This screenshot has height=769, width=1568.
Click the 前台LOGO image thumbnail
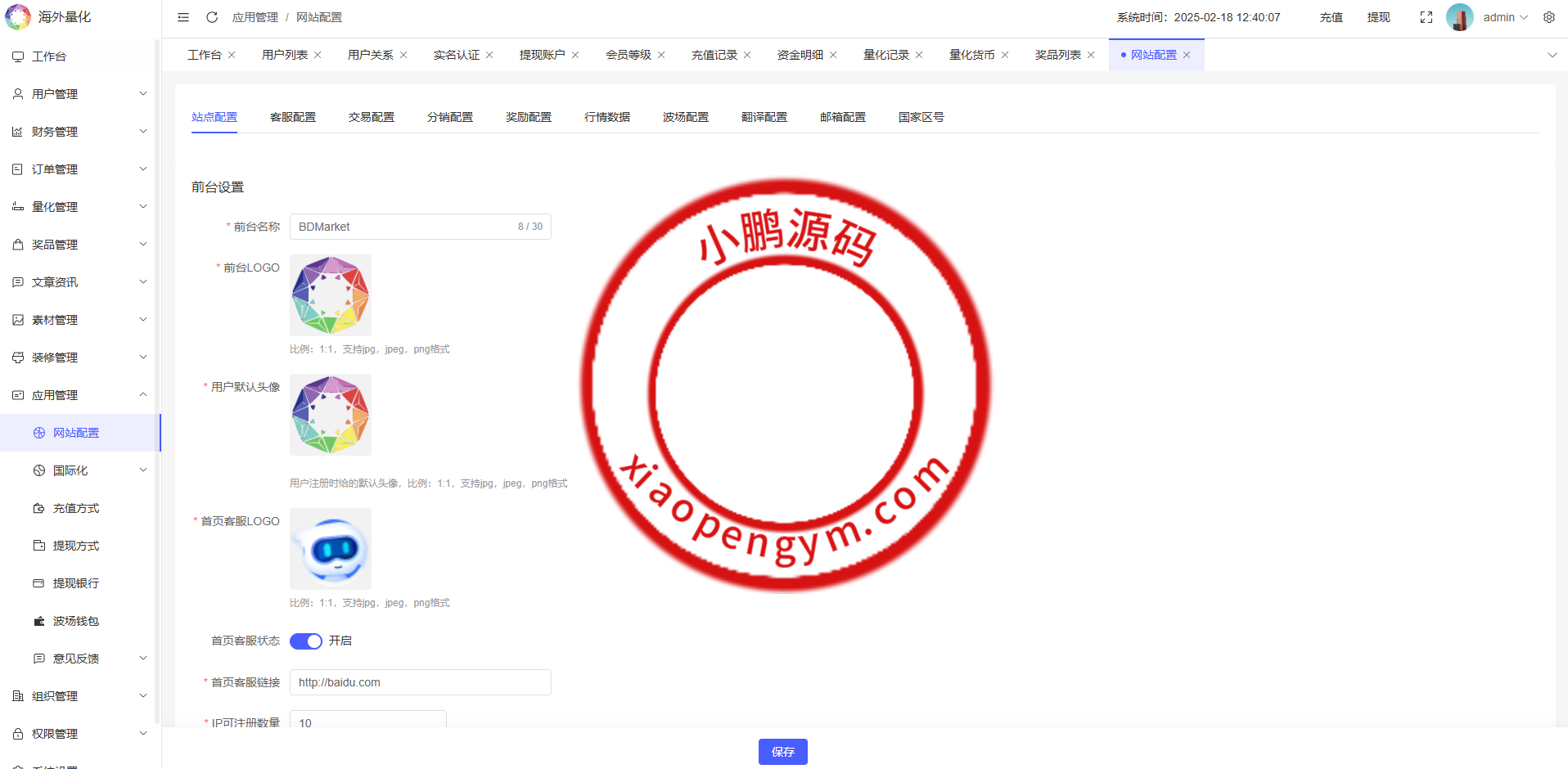pos(331,295)
